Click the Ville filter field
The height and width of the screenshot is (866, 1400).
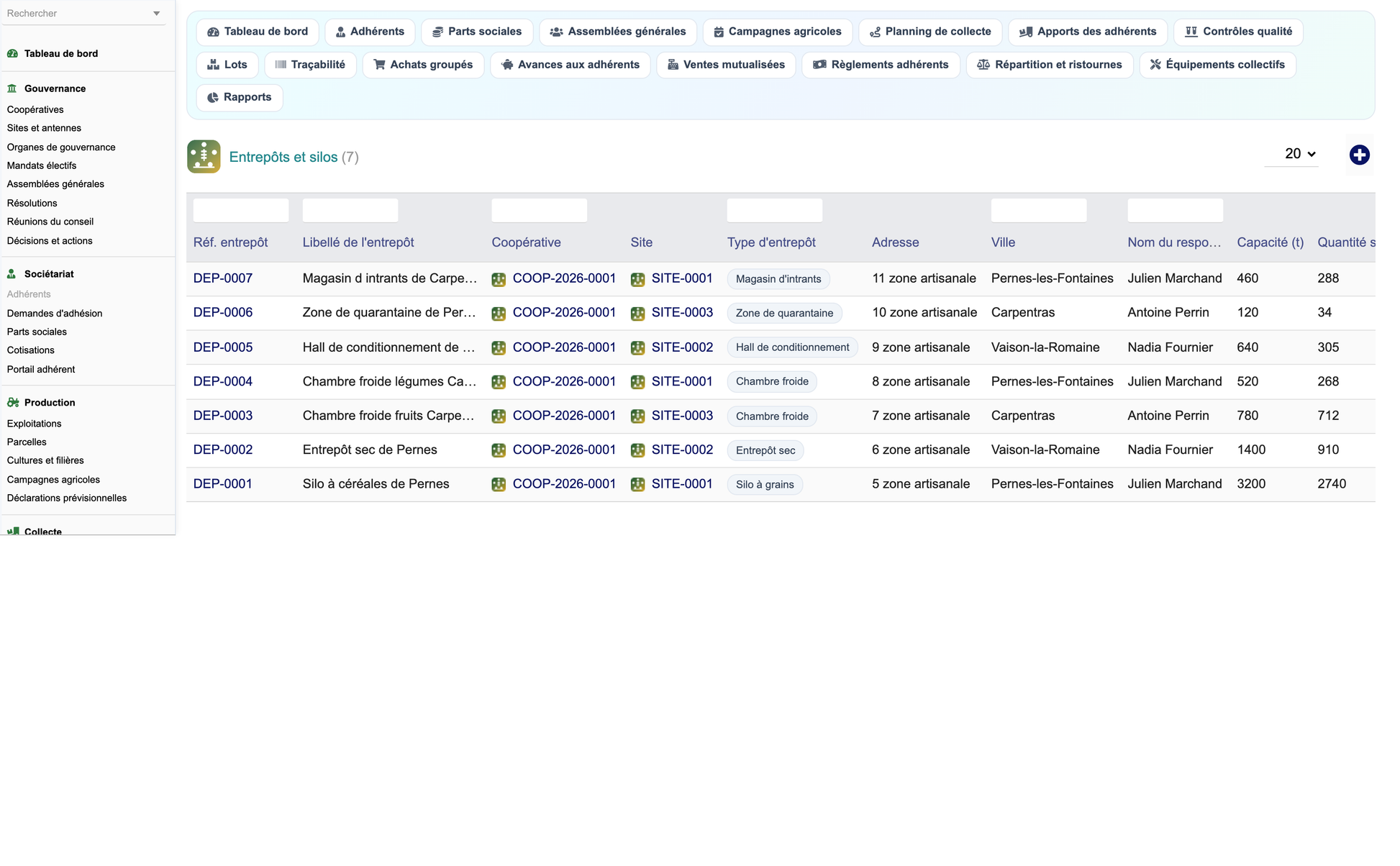pyautogui.click(x=1039, y=210)
